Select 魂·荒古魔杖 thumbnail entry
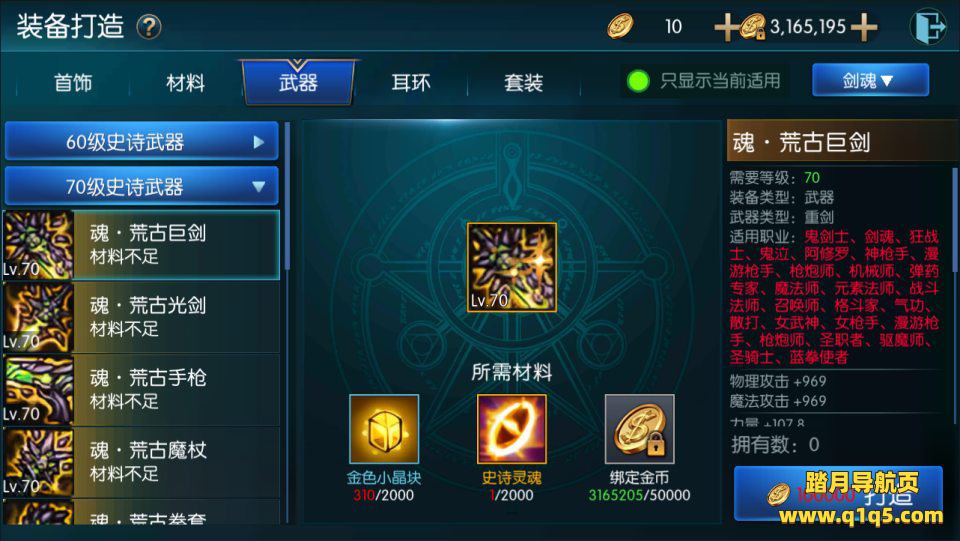This screenshot has width=960, height=541. (38, 463)
